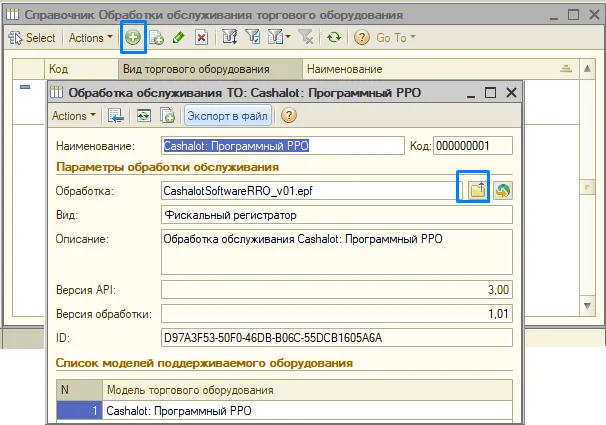Viewport: 606px width, 425px height.
Task: Click the scroll down arrow of catalog list
Action: tap(587, 306)
